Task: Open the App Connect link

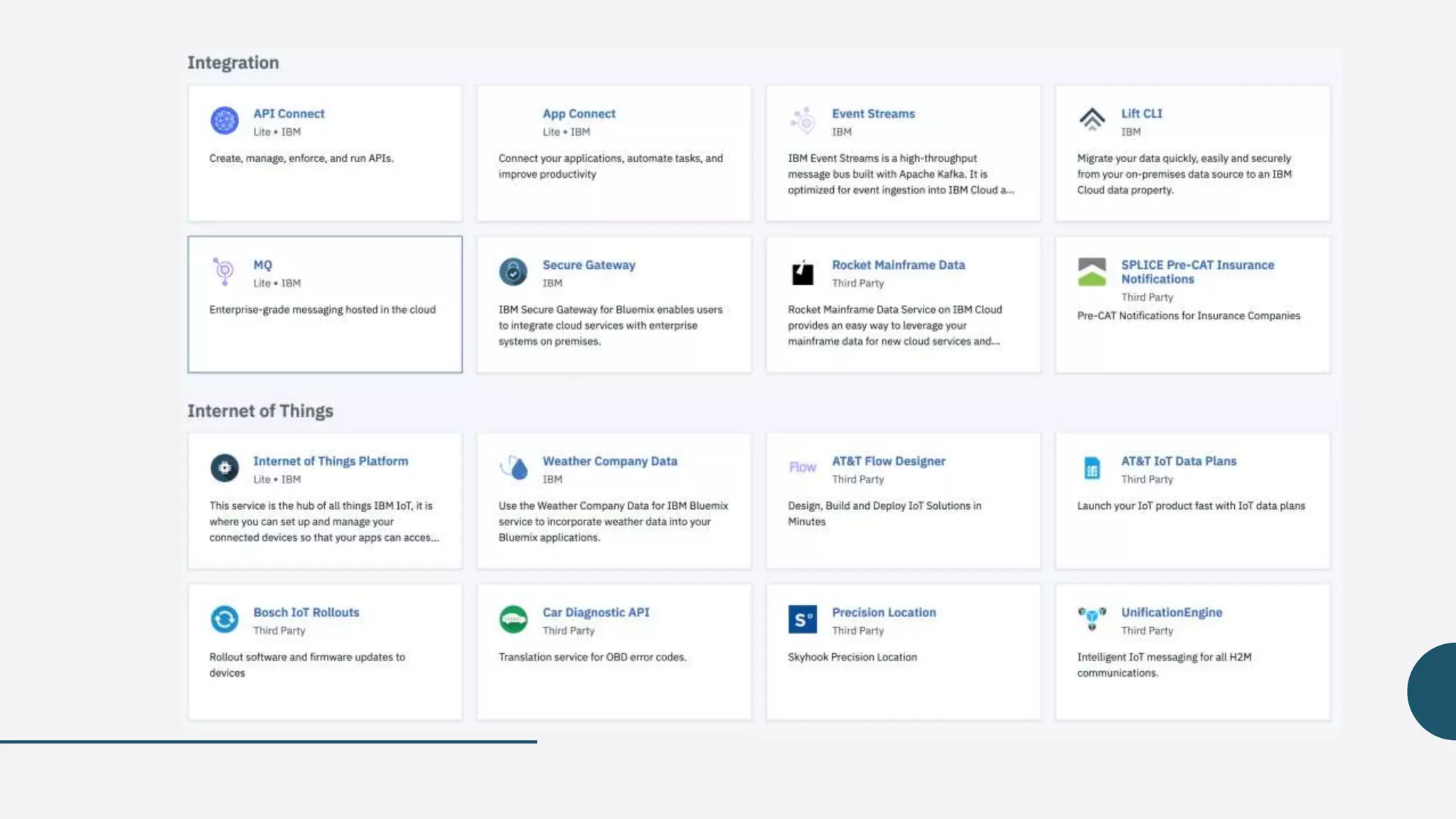Action: click(x=579, y=114)
